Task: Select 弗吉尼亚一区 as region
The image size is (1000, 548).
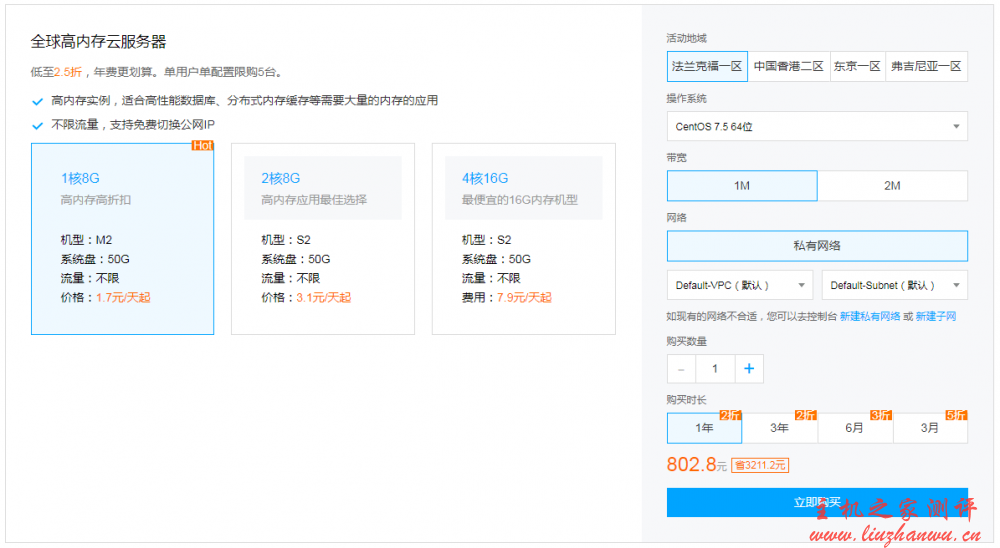Action: pos(927,66)
